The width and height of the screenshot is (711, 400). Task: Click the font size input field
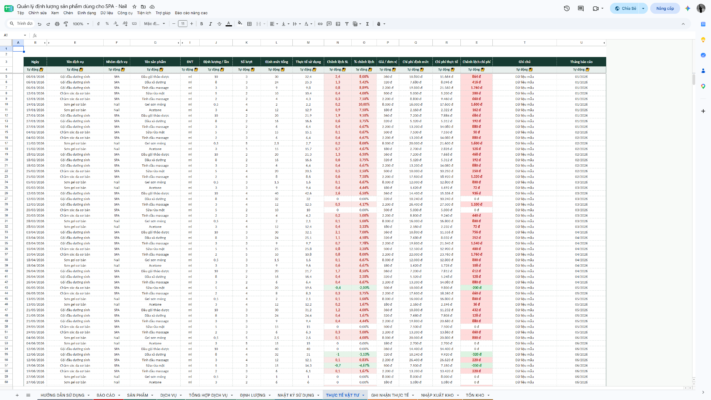tap(182, 24)
